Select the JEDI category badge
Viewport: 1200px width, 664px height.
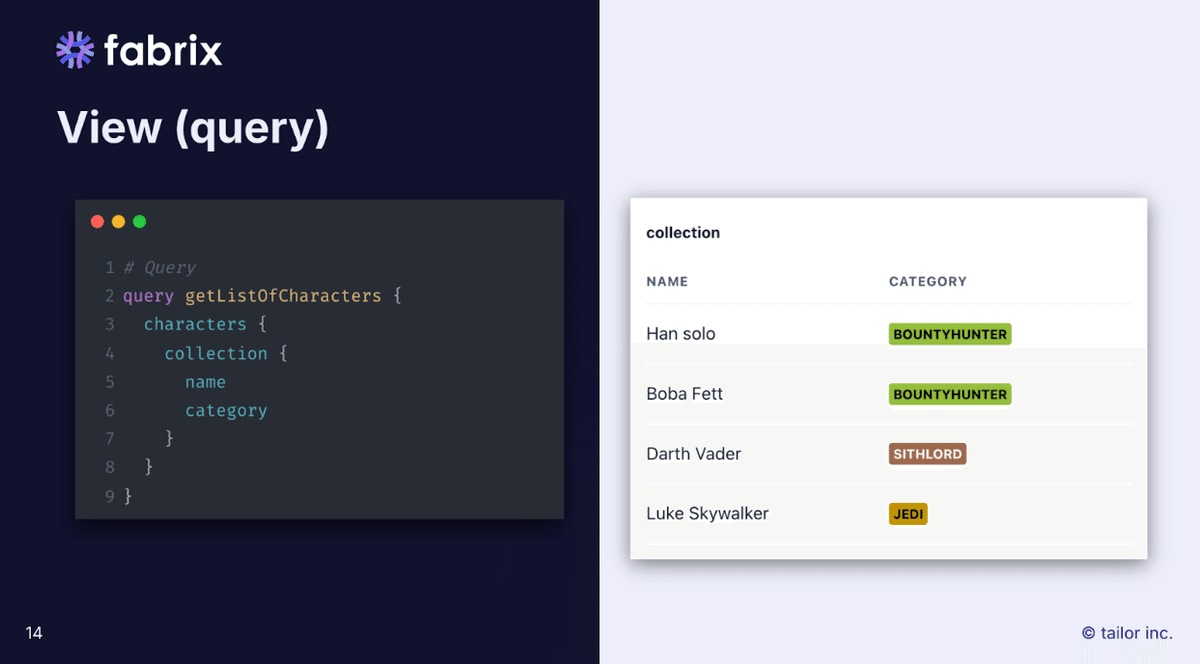pos(908,514)
